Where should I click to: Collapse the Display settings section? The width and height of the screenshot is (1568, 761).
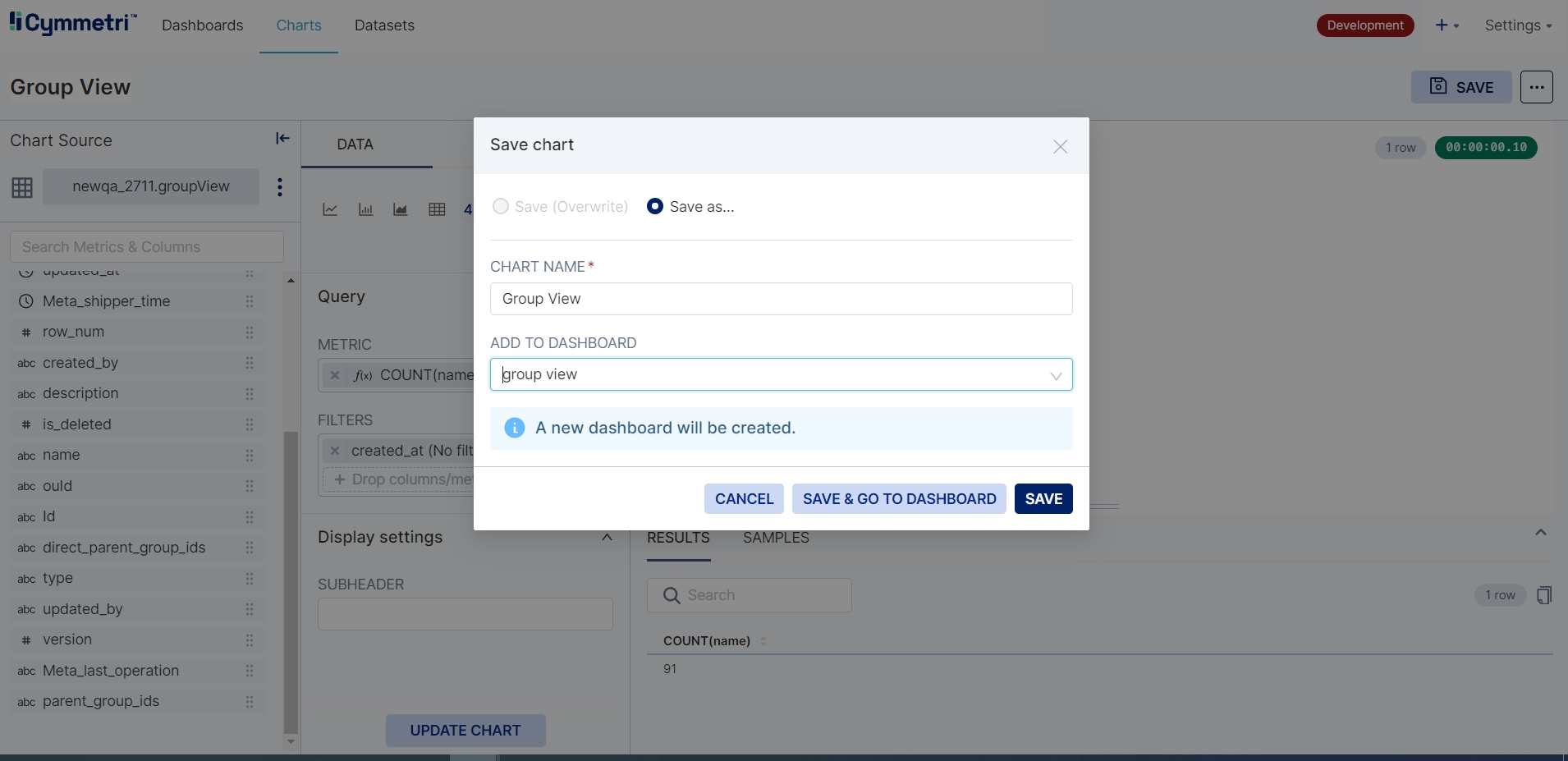click(607, 537)
